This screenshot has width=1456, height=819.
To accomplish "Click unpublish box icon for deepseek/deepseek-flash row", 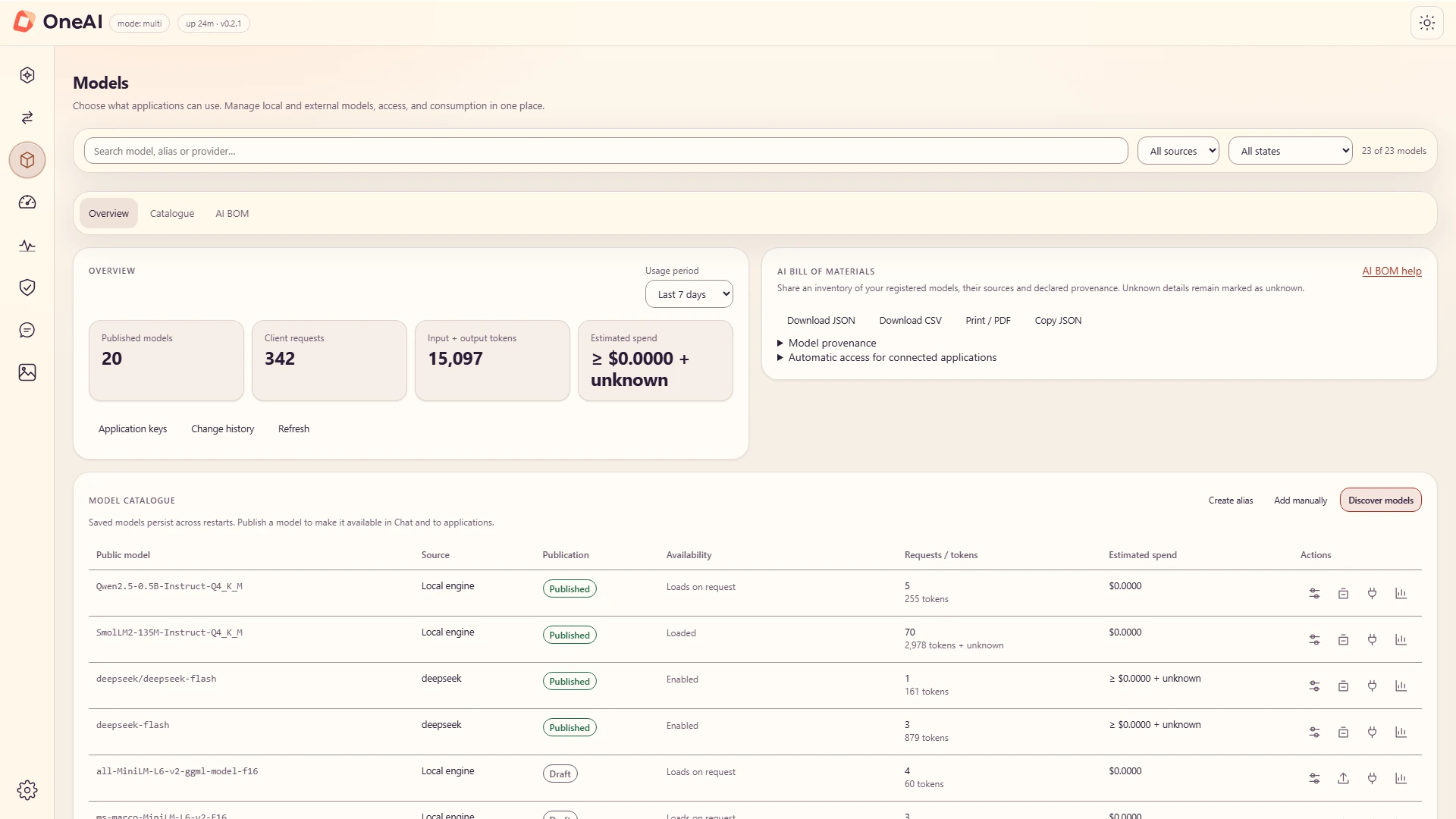I will coord(1343,686).
